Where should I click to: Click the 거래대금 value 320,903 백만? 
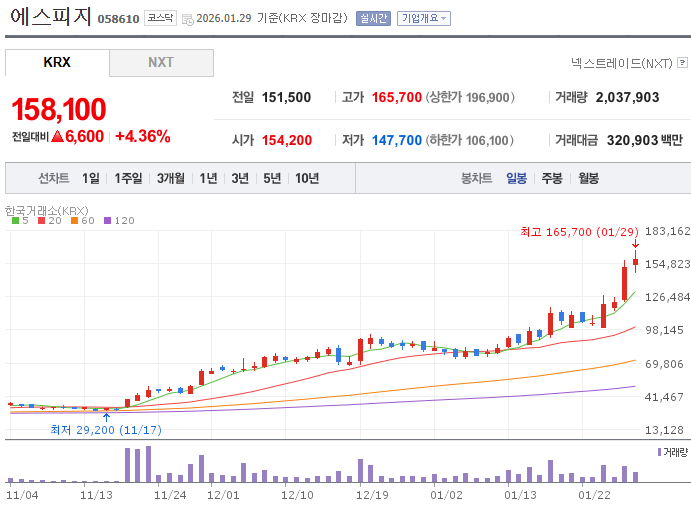[645, 140]
